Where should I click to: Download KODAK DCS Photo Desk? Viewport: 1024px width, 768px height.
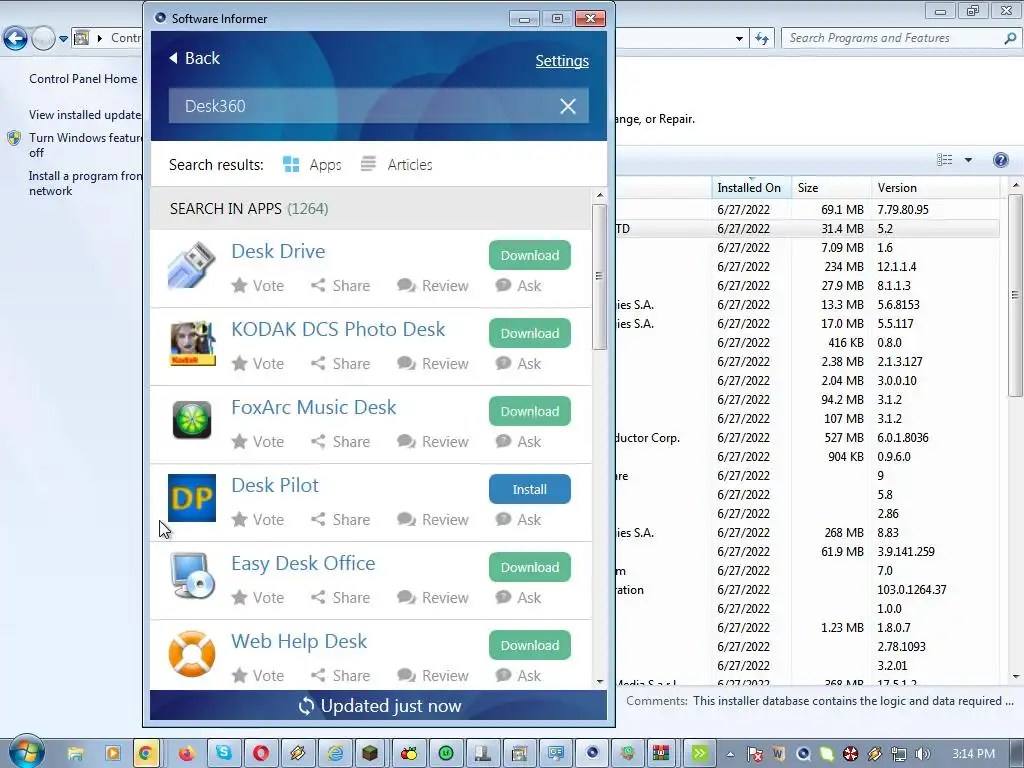pos(530,333)
